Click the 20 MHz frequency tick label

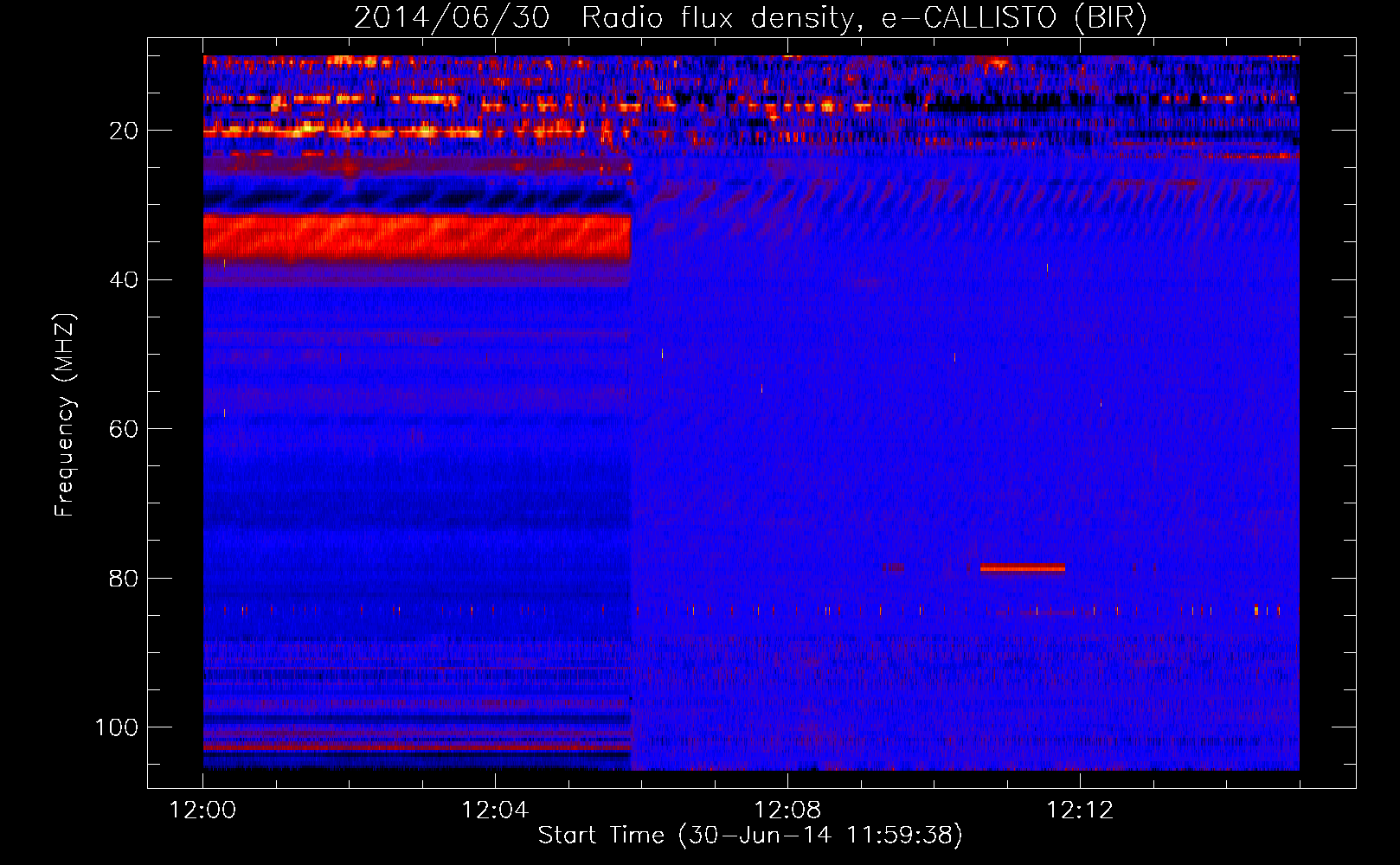tap(125, 131)
